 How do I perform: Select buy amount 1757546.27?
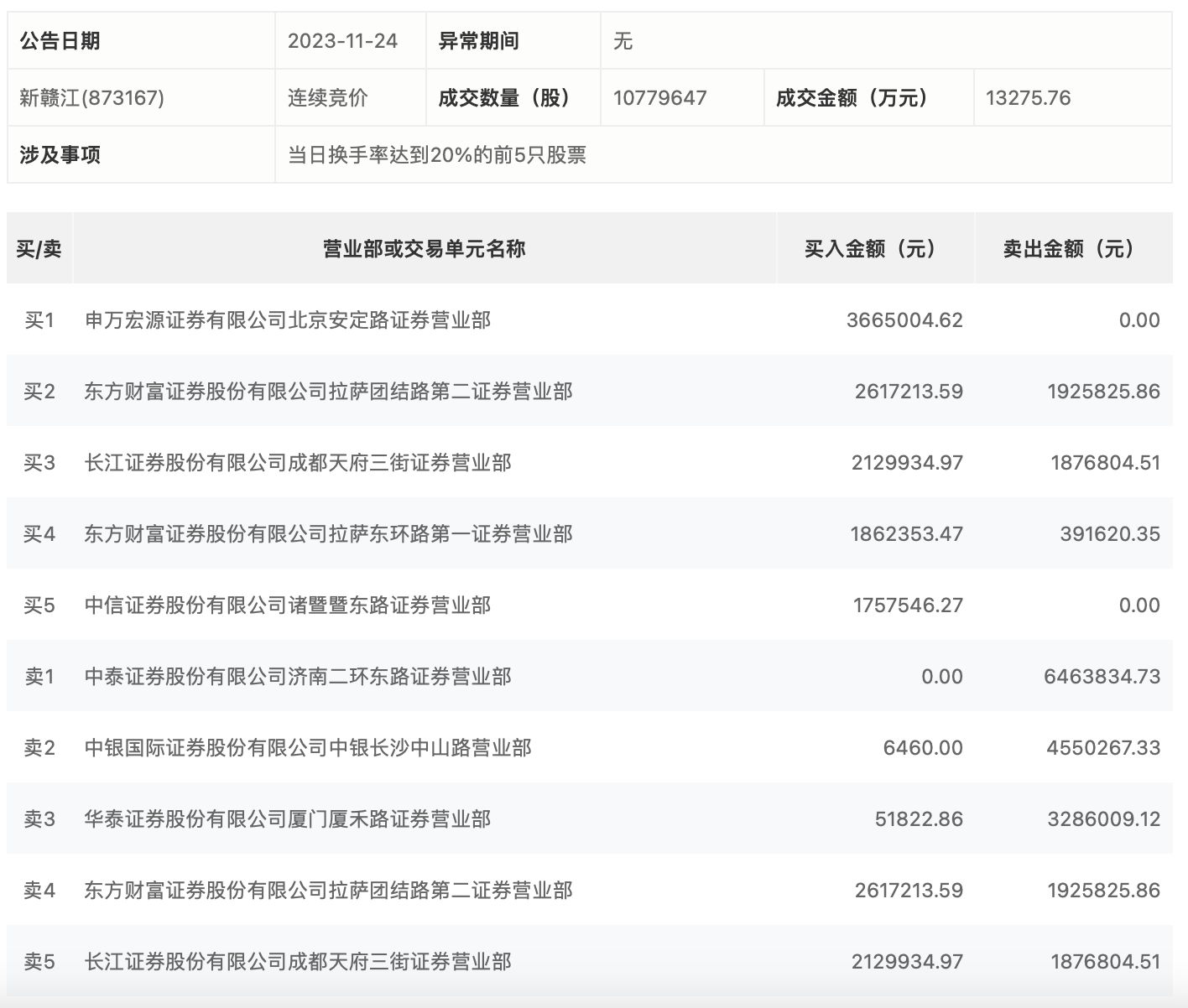(908, 605)
